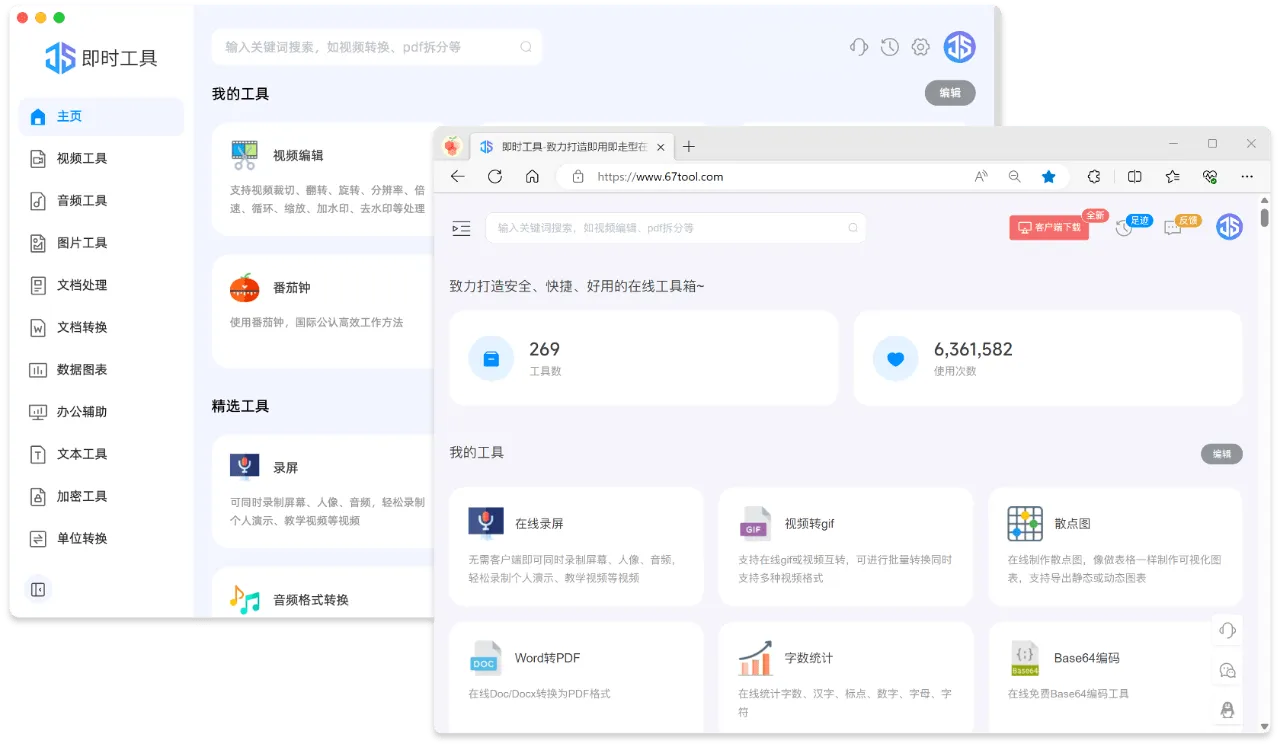
Task: Click 客户端下载 red button
Action: pos(1049,228)
